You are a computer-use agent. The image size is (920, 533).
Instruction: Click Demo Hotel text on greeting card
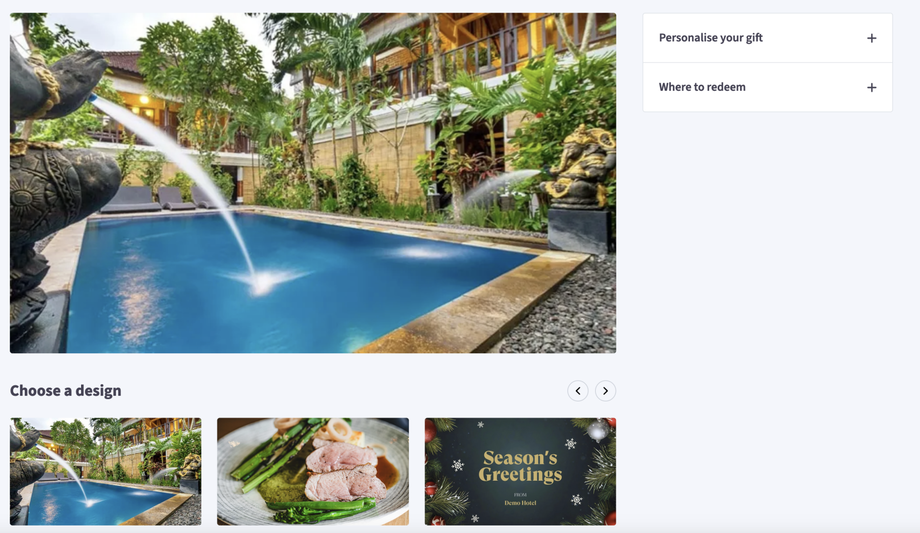tap(520, 503)
